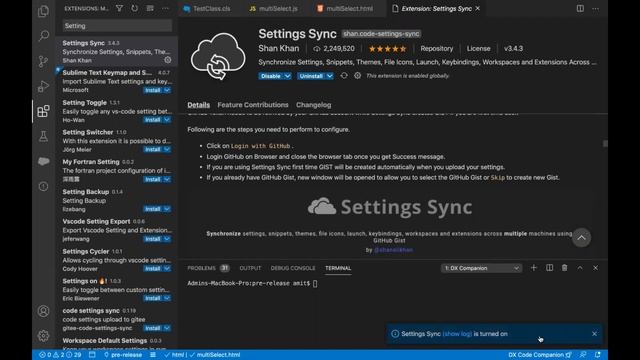Expand Install options for Setting Toggle
The image size is (640, 360).
point(167,120)
